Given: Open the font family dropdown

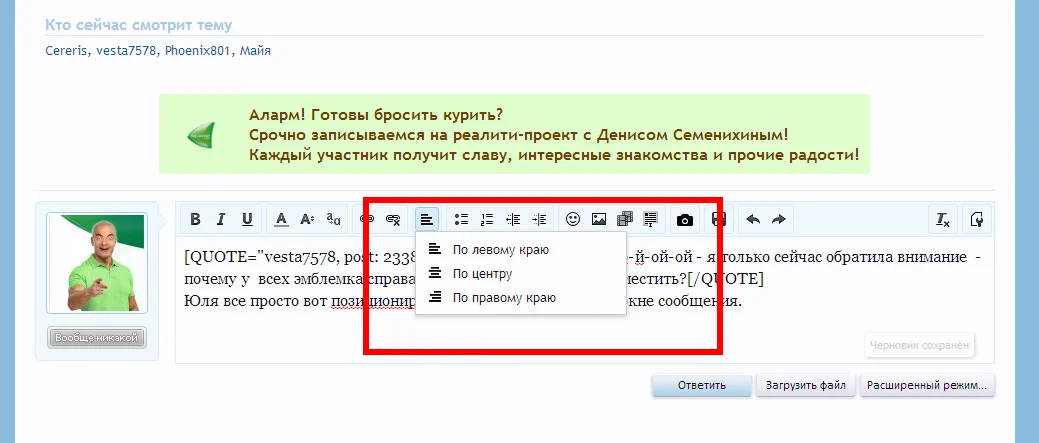Looking at the screenshot, I should coord(334,220).
